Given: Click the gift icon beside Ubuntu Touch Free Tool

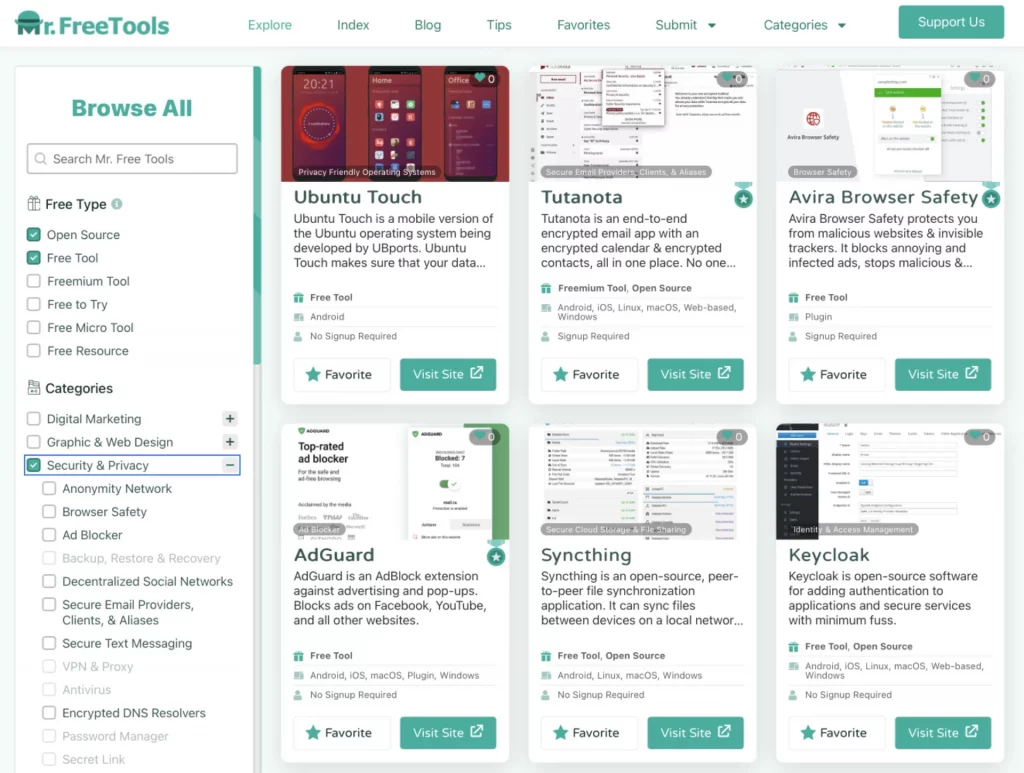Looking at the screenshot, I should click(x=298, y=298).
